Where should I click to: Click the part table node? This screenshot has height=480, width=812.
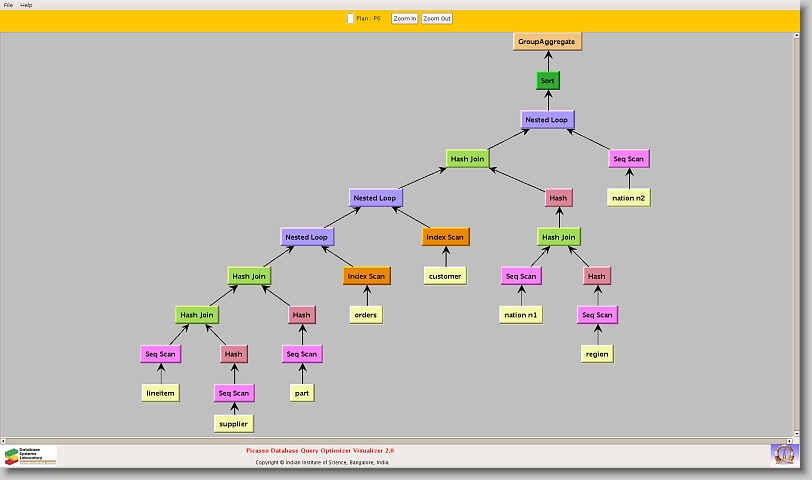click(301, 393)
